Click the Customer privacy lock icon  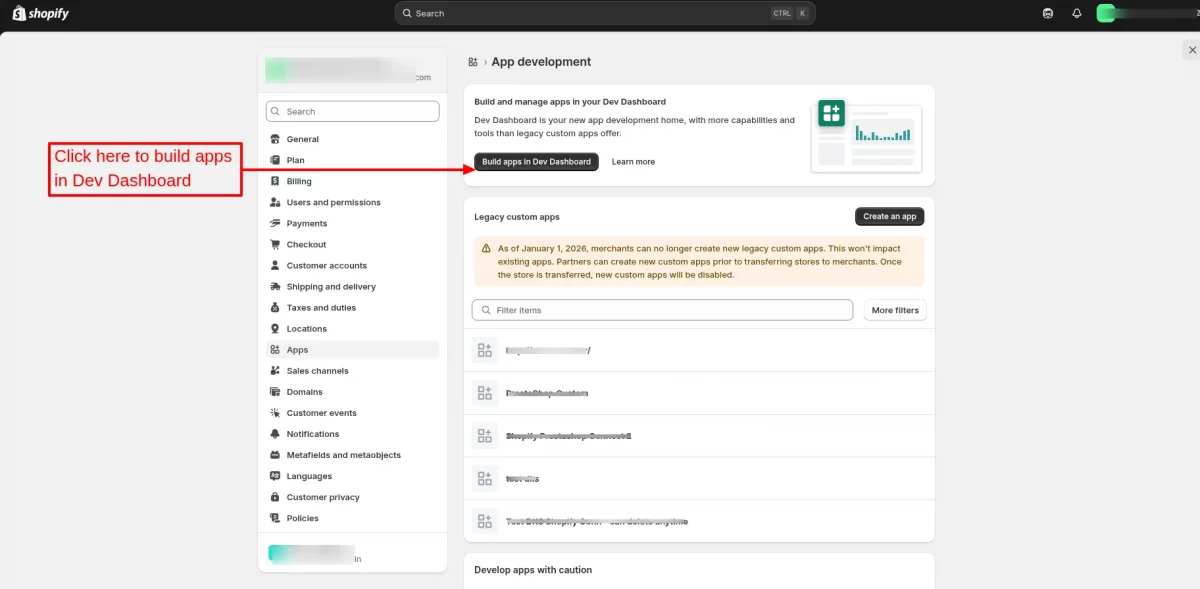click(x=276, y=497)
